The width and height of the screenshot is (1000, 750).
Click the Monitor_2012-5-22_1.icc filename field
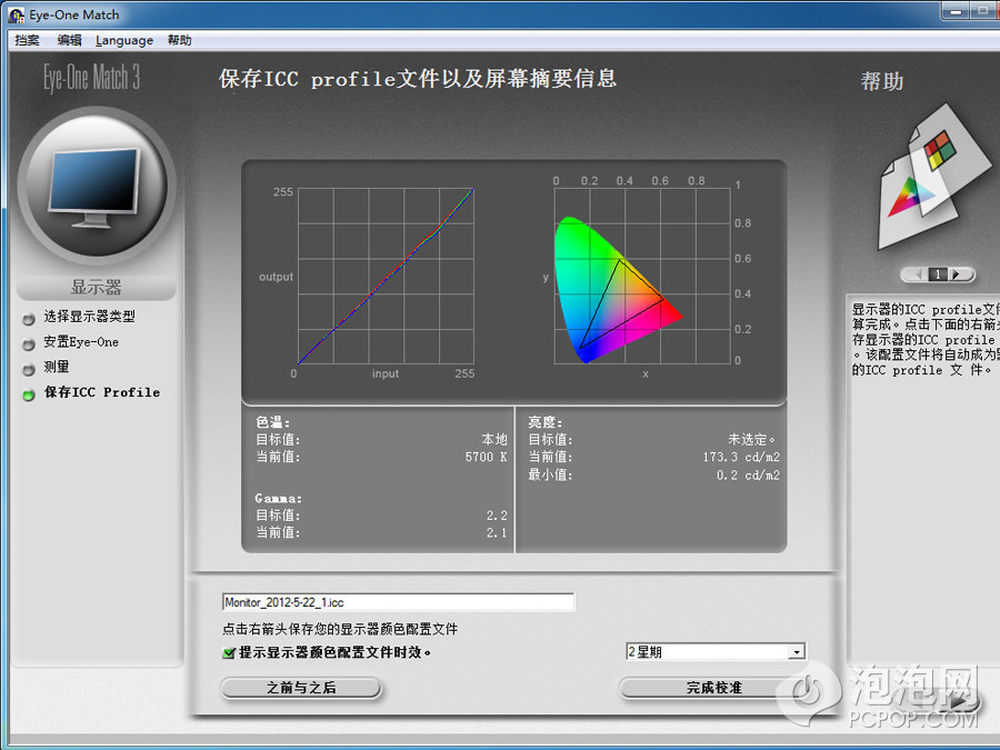coord(399,602)
